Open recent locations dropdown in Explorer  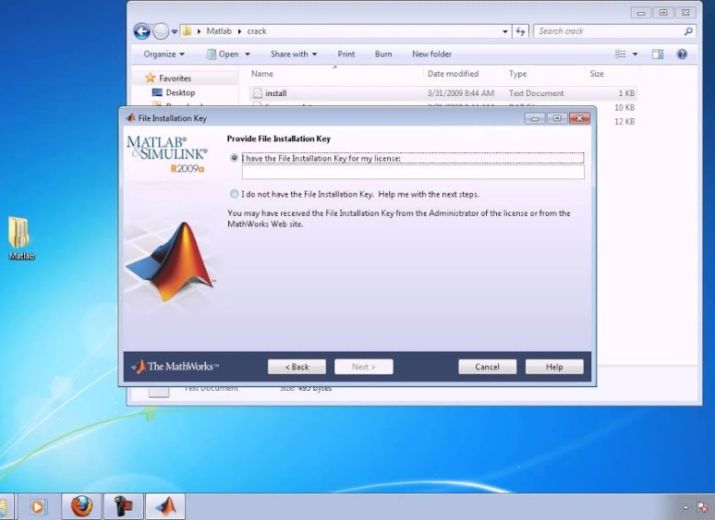pyautogui.click(x=175, y=32)
